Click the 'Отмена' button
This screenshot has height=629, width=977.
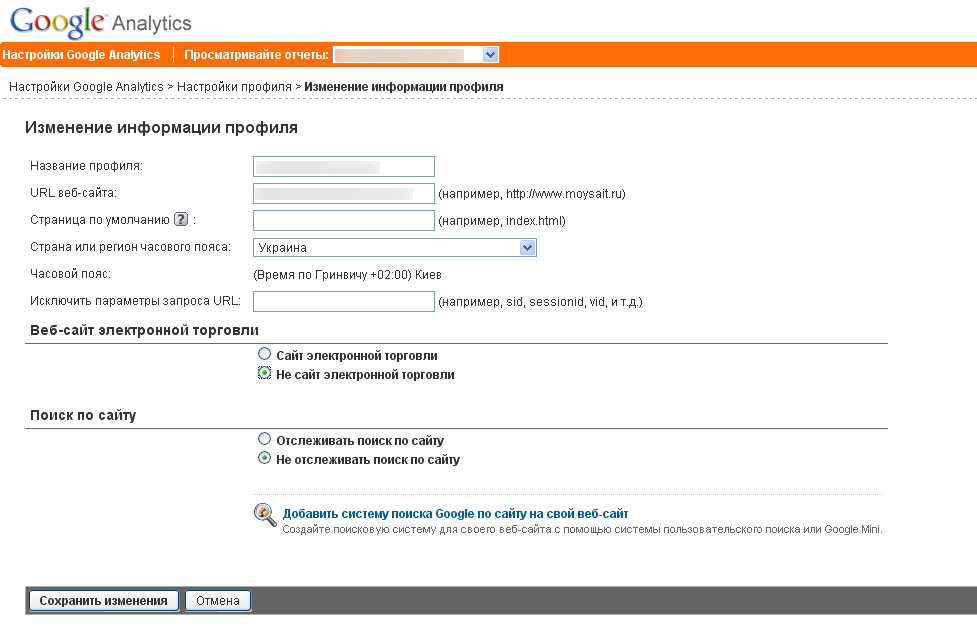pos(218,601)
